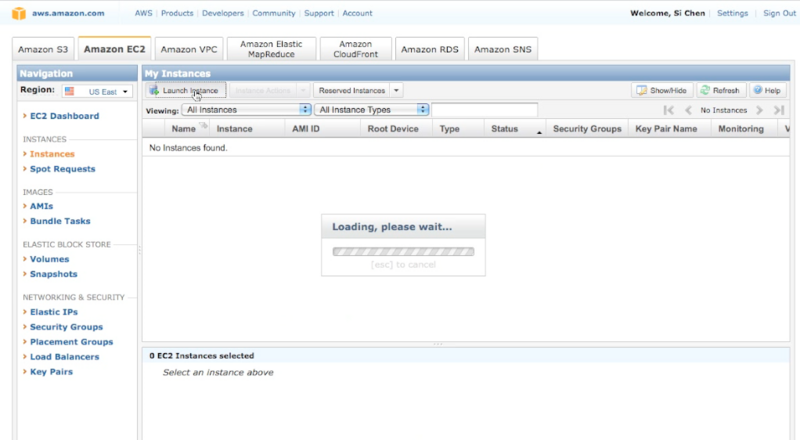Open the All Instance Types dropdown
Viewport: 800px width, 440px height.
371,110
